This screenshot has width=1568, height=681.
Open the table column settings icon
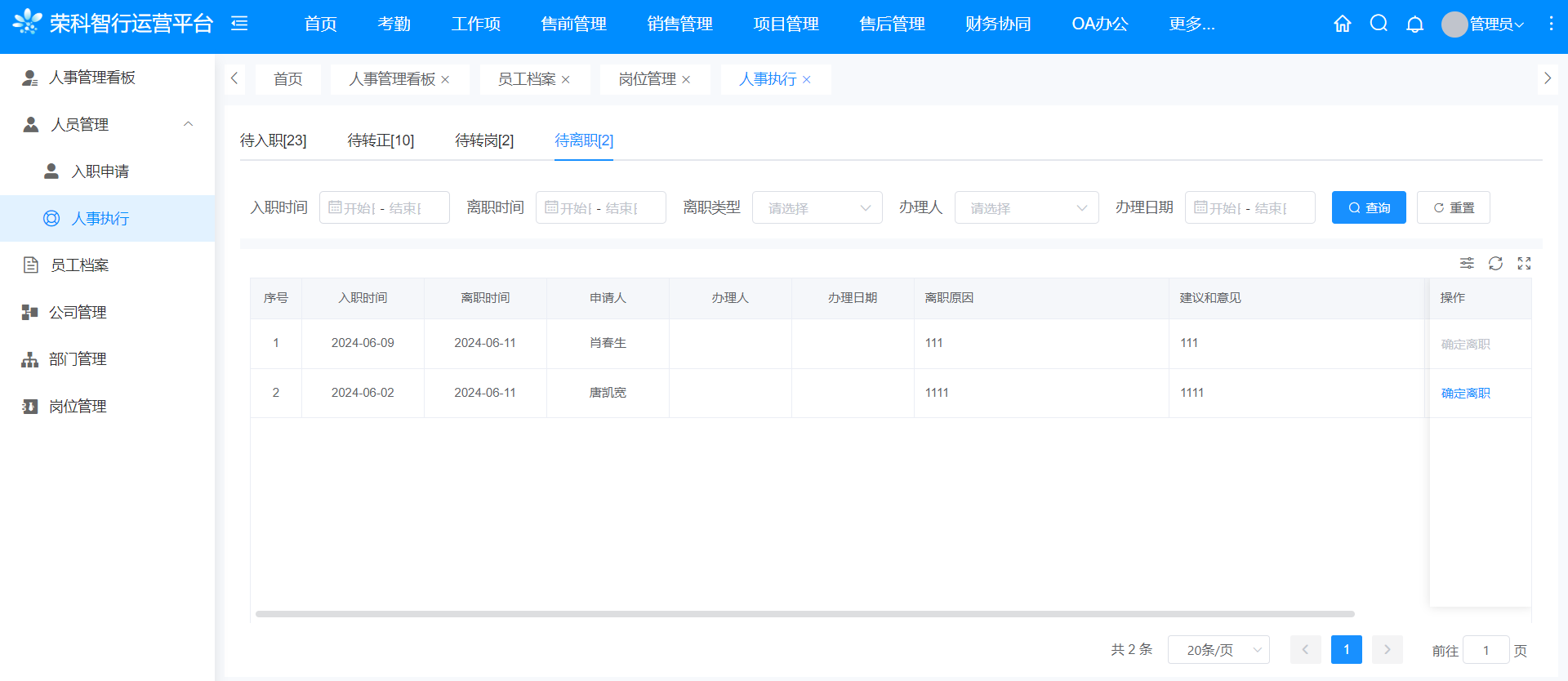(1467, 263)
